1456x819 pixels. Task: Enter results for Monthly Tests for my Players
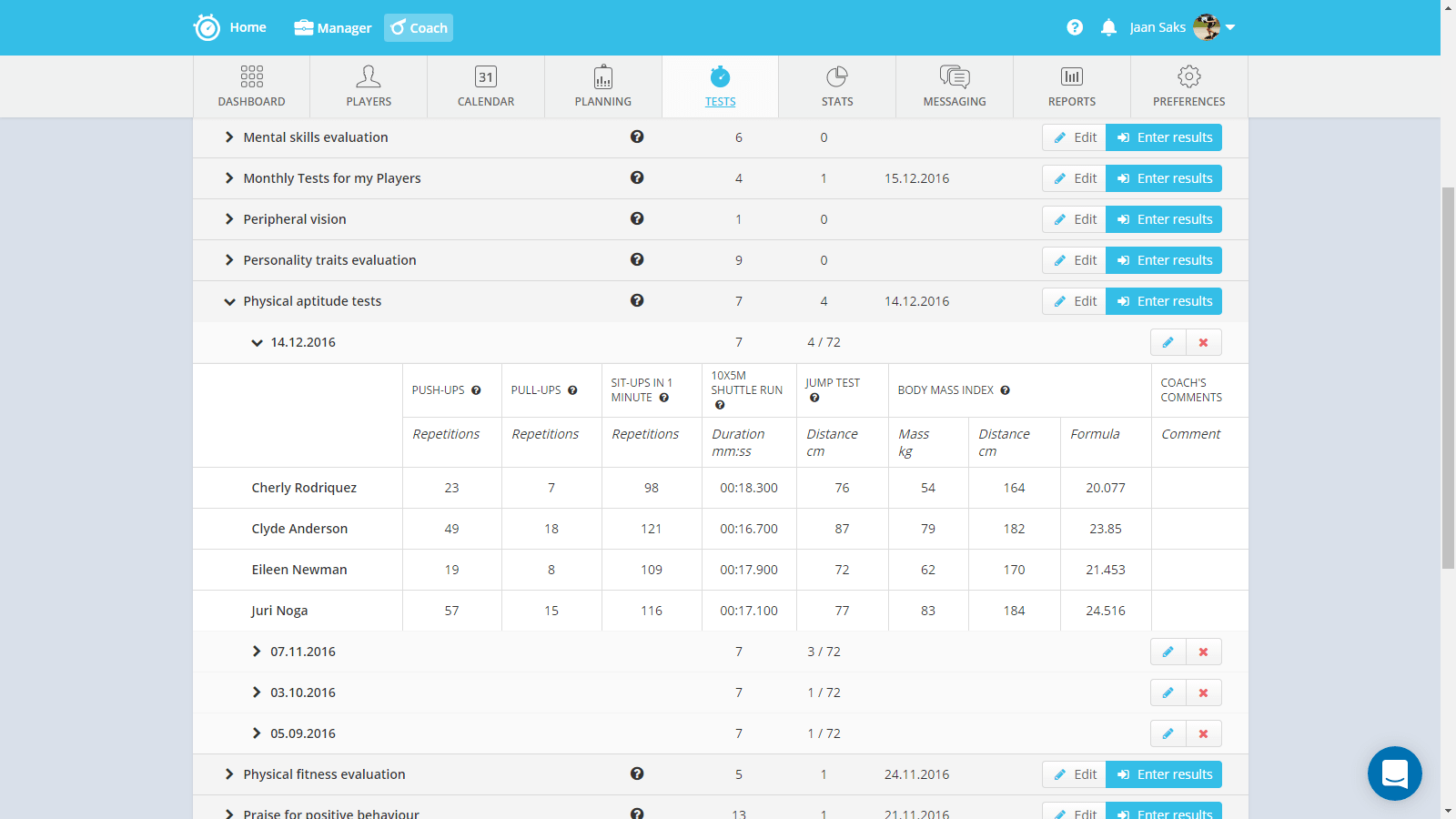tap(1164, 178)
